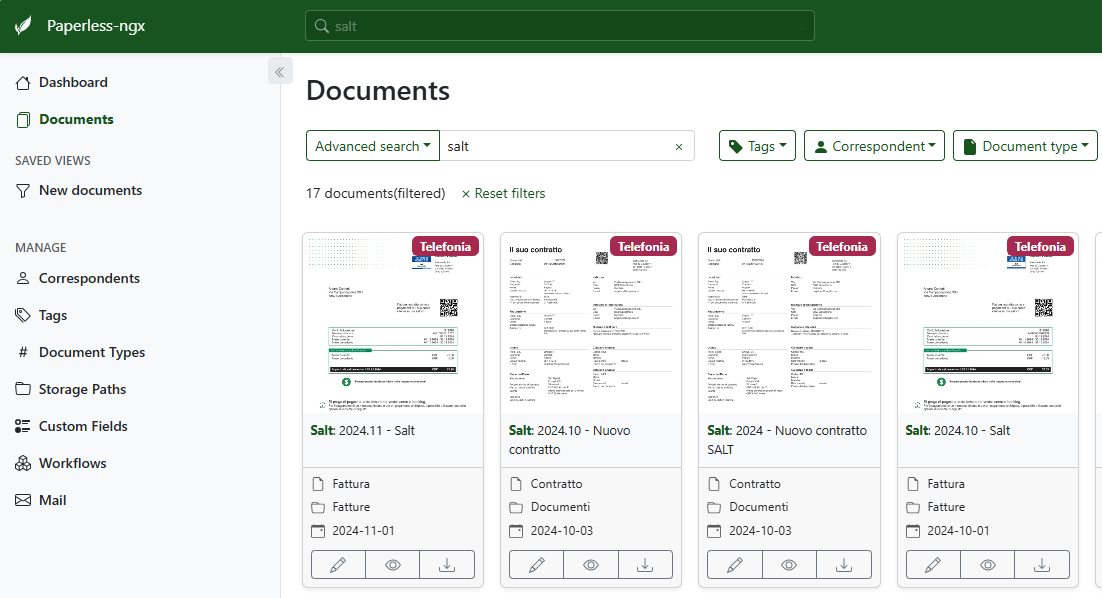Open the thumbnail of Salt 2024.10 - Salt
This screenshot has height=598, width=1102.
pyautogui.click(x=987, y=323)
